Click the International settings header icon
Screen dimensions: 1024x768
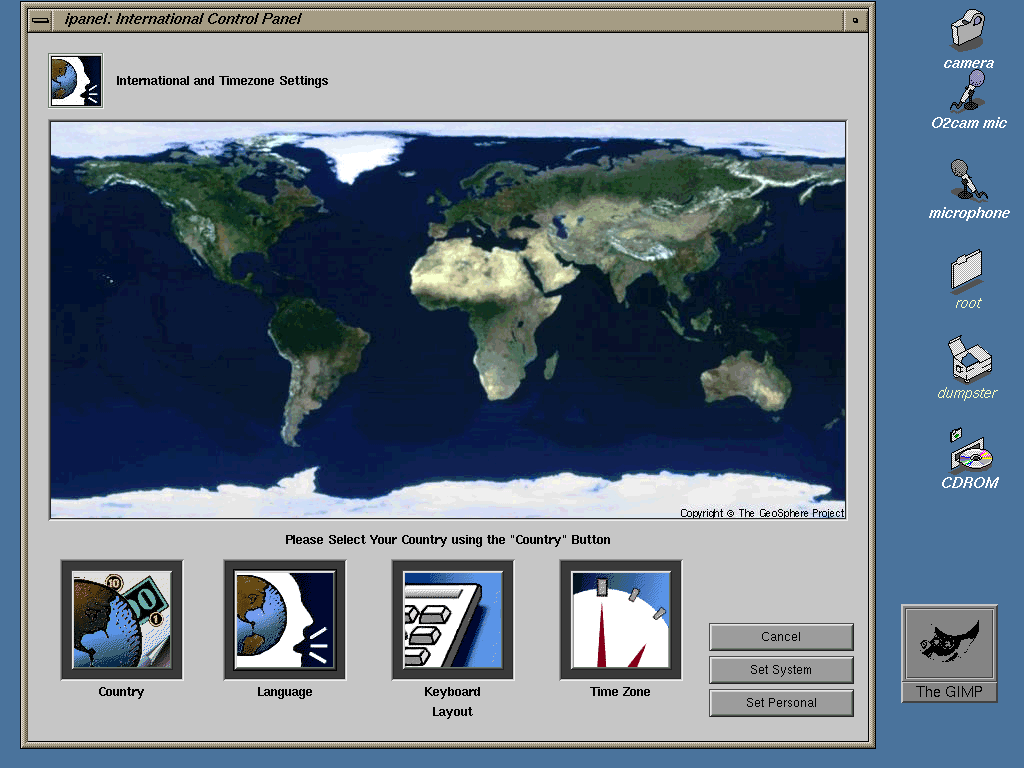click(76, 80)
